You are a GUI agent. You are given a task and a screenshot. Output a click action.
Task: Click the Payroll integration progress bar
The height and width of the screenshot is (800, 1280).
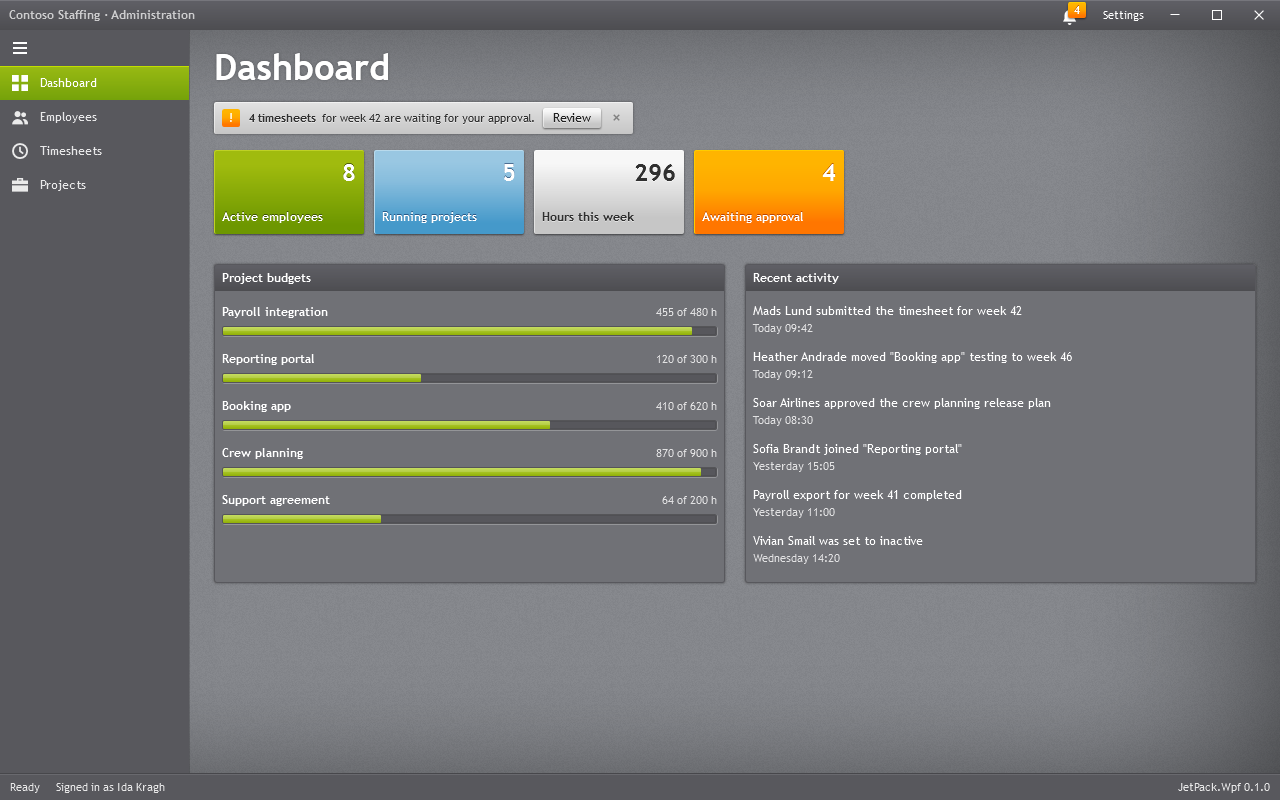click(469, 331)
